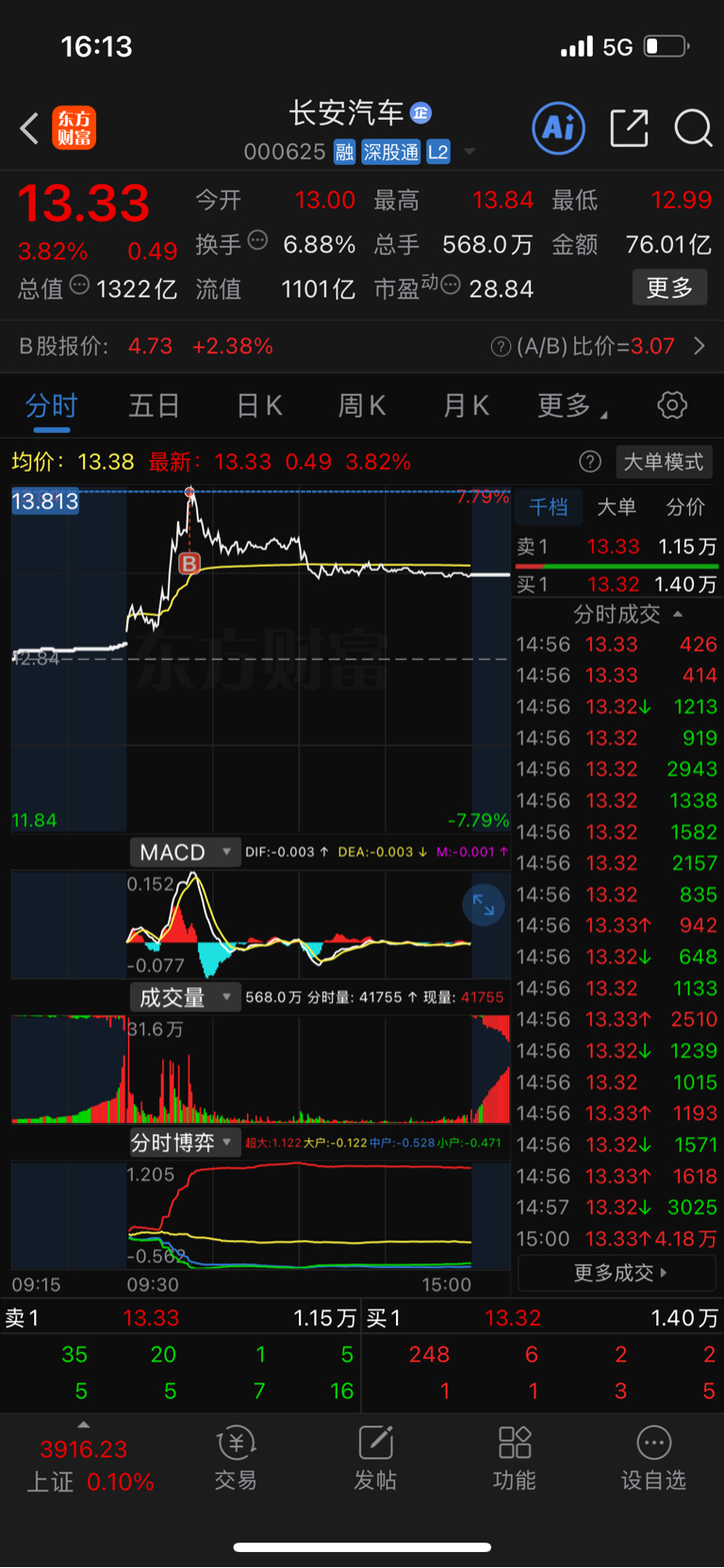This screenshot has height=1568, width=724.
Task: Open the 更多 quote details button
Action: click(x=669, y=288)
